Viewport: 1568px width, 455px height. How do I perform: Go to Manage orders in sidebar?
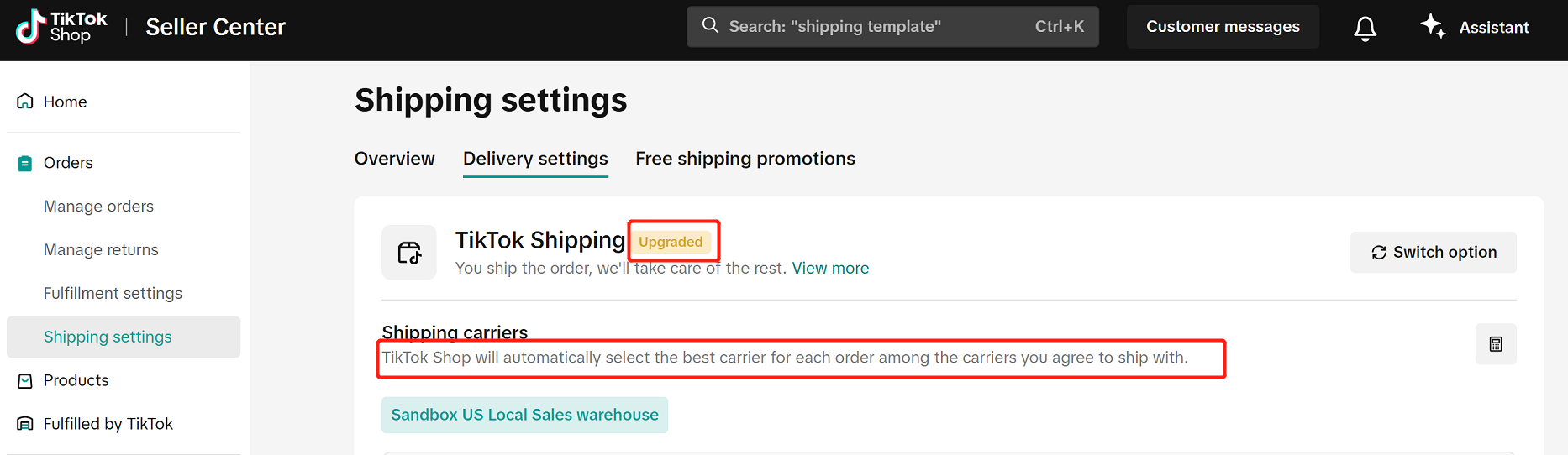98,207
